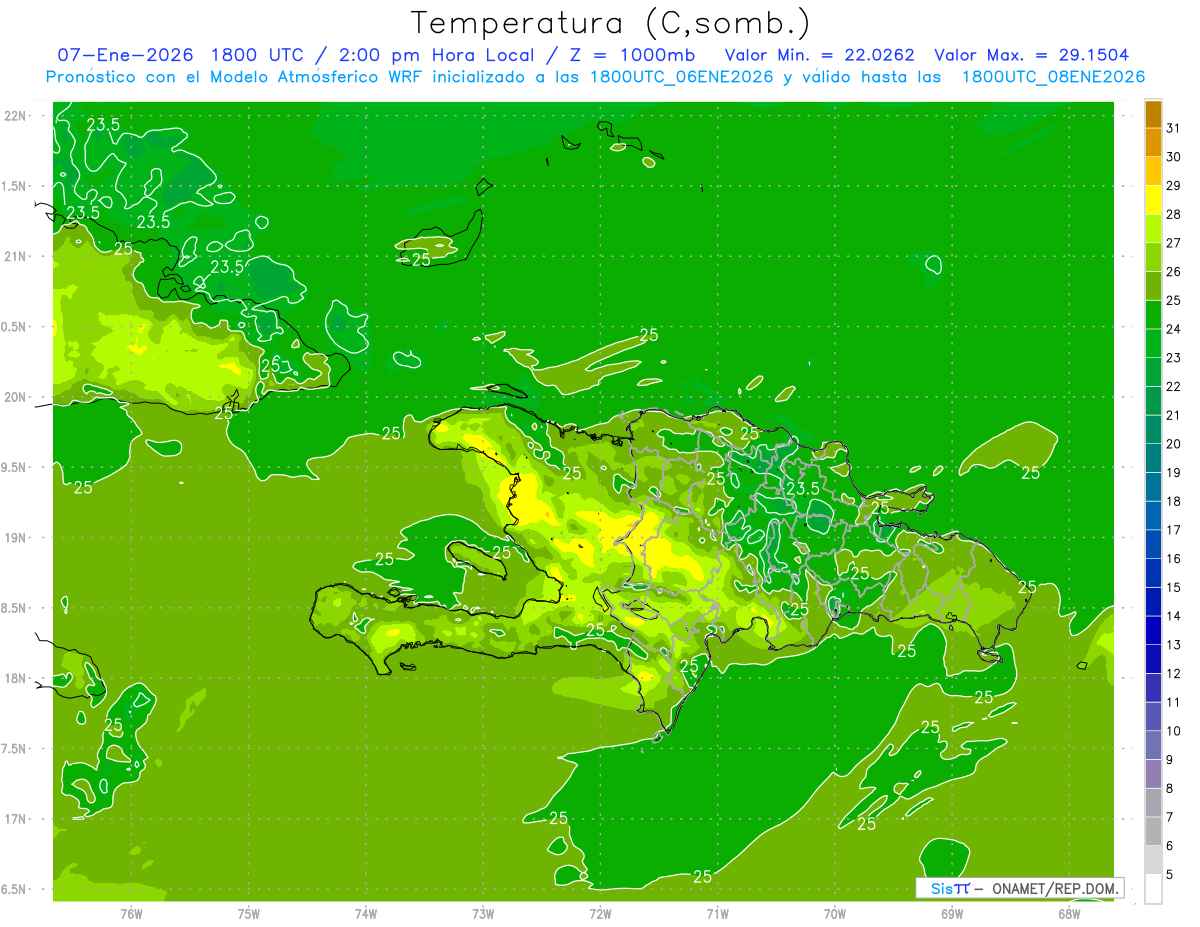The width and height of the screenshot is (1200, 927).
Task: Click the 23.5 contour label inside Dominican Republic
Action: (803, 488)
